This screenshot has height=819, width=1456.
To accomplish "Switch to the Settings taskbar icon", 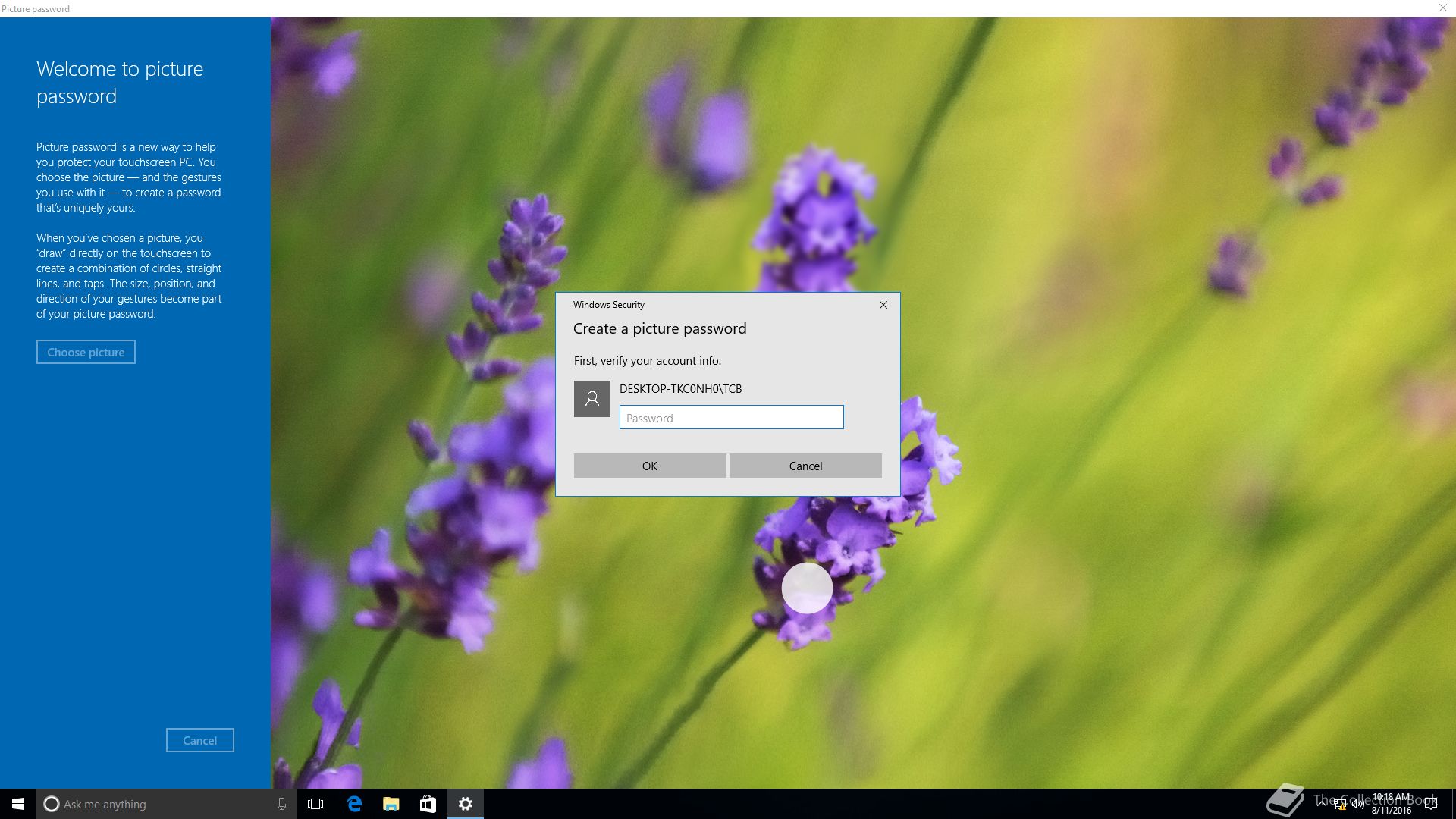I will coord(466,804).
